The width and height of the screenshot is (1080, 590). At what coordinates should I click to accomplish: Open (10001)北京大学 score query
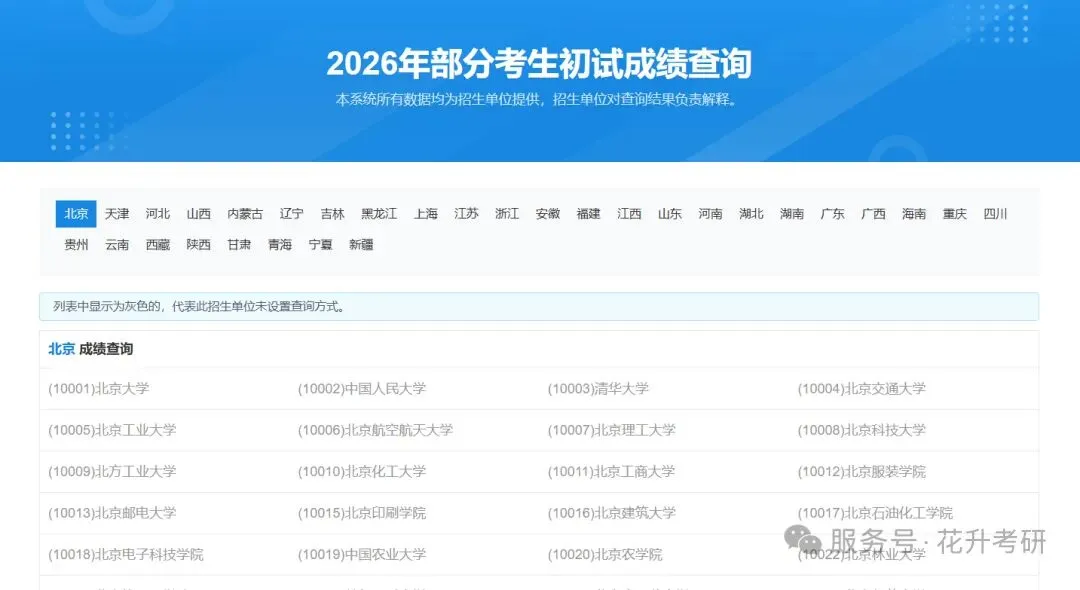coord(98,389)
